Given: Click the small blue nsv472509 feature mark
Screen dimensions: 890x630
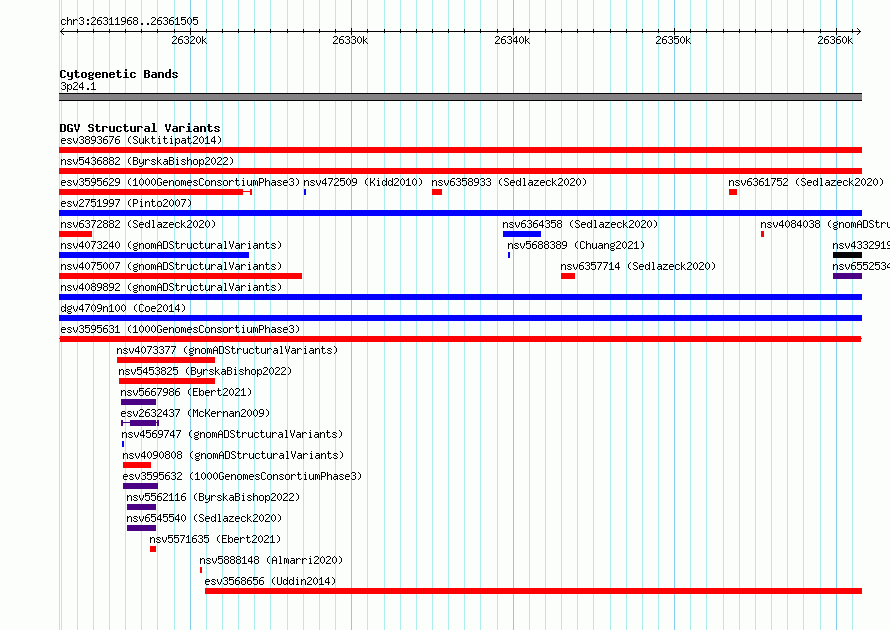Looking at the screenshot, I should (305, 192).
